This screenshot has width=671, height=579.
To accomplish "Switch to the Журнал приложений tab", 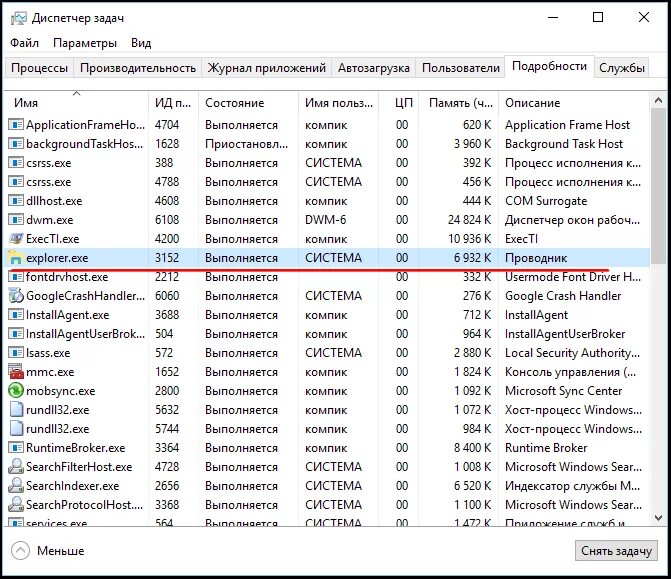I will click(267, 68).
